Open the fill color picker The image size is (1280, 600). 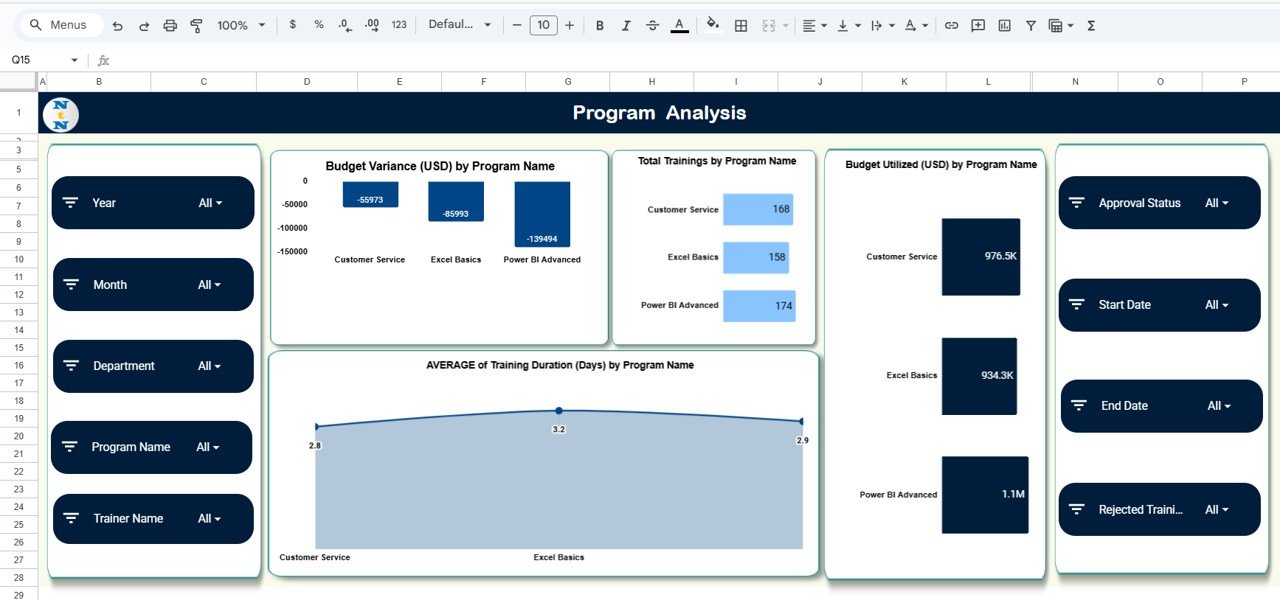click(x=713, y=25)
